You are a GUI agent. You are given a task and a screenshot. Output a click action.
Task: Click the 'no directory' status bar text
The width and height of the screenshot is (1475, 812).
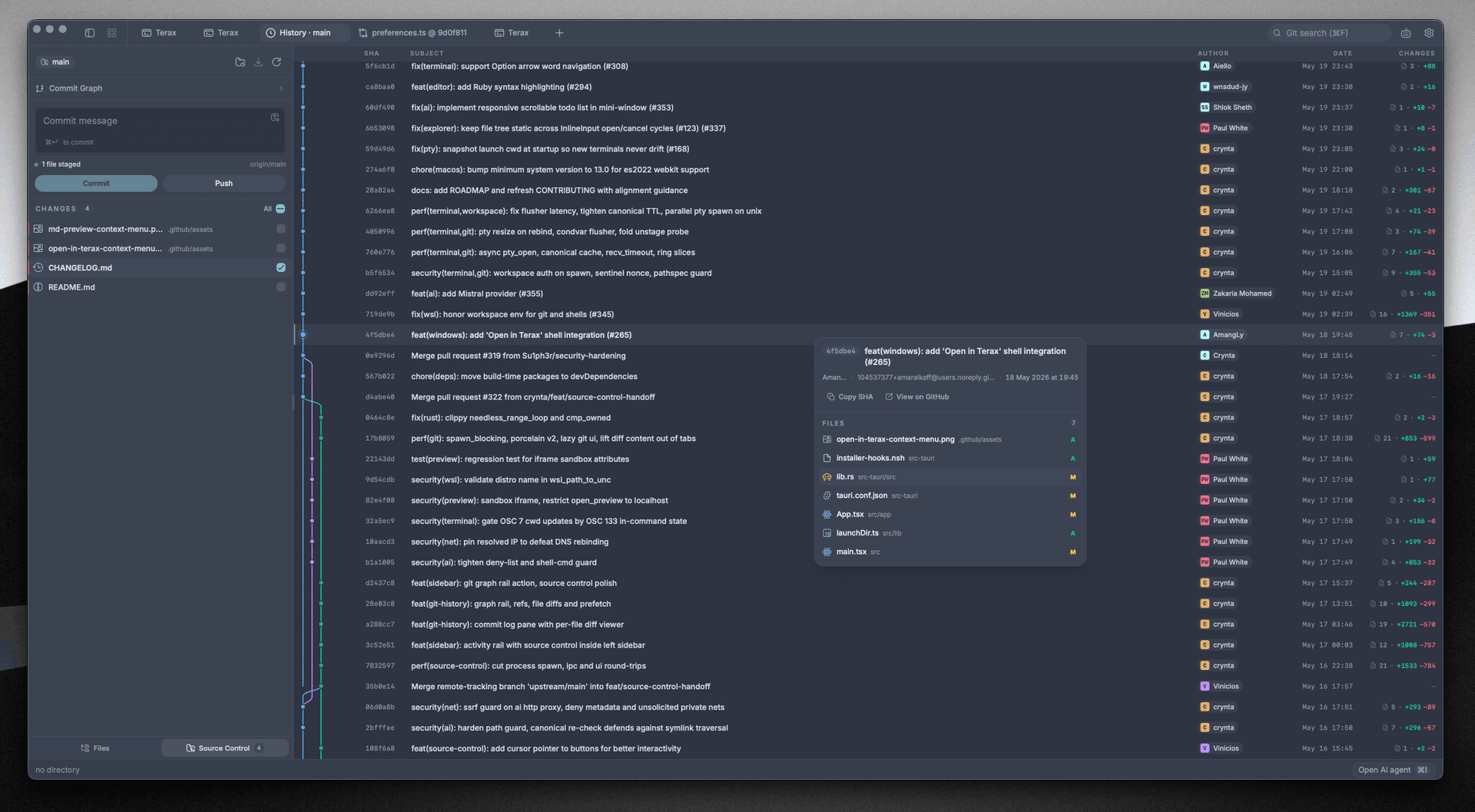[58, 770]
